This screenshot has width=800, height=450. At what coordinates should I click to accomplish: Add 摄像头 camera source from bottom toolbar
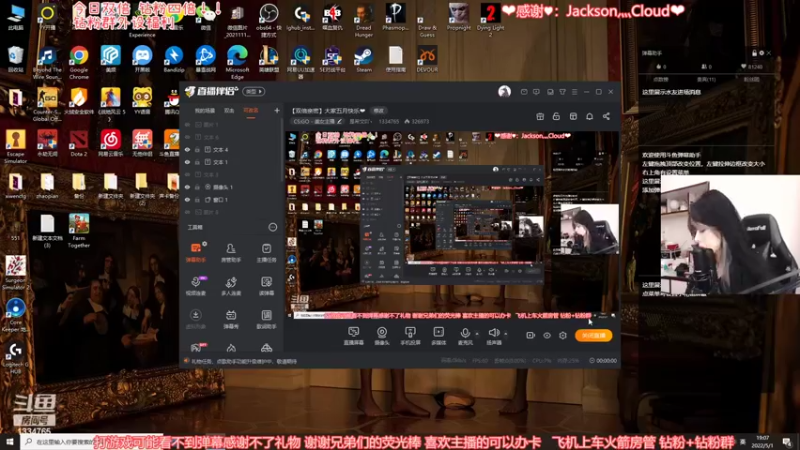(x=382, y=336)
